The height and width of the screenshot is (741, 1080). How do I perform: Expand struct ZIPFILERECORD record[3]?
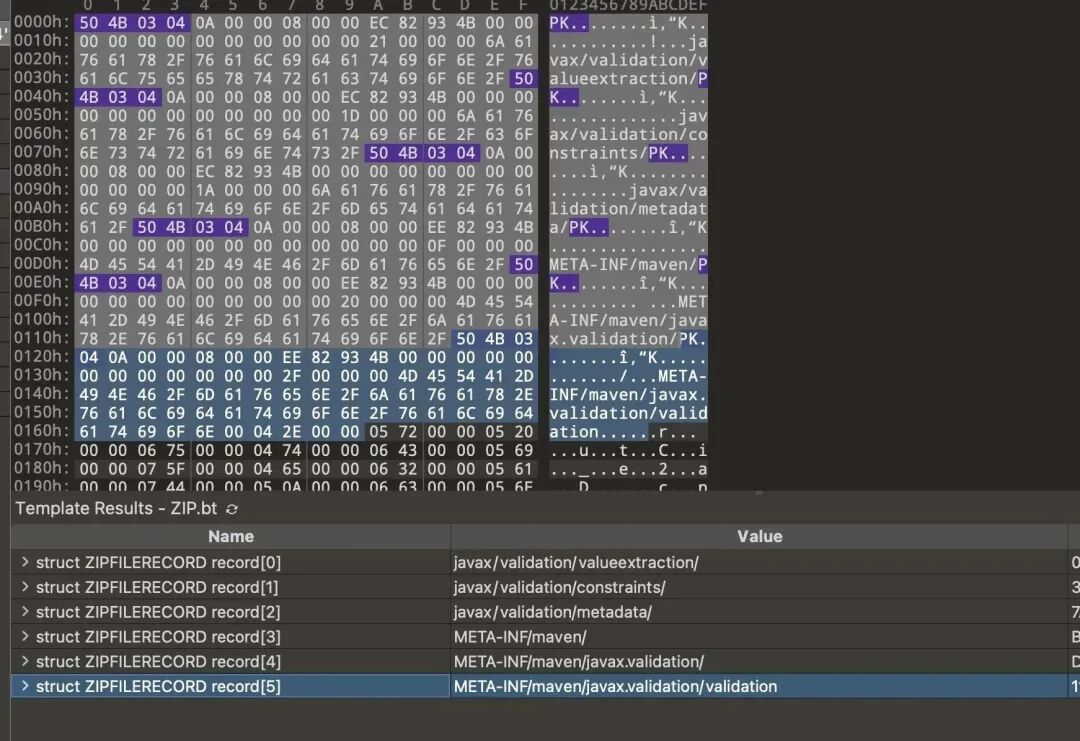[25, 636]
